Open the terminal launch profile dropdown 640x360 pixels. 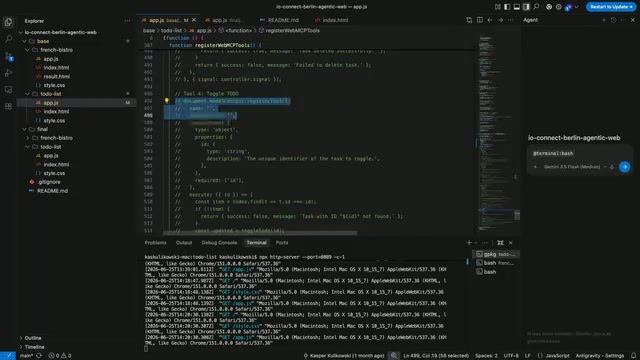point(476,242)
